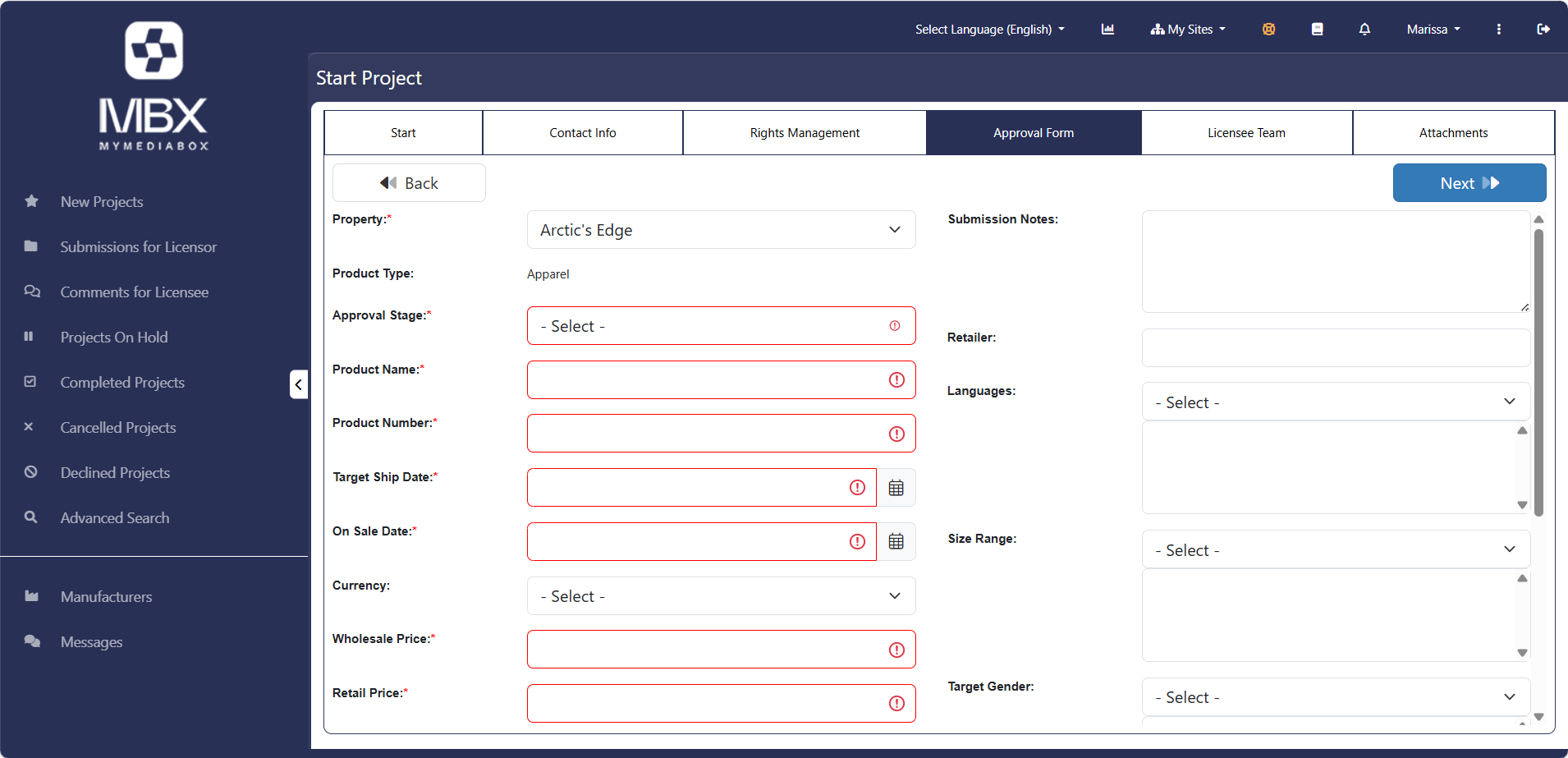Screen dimensions: 1568x758
Task: Click the Submissions for Licensor folder icon
Action: click(x=31, y=246)
